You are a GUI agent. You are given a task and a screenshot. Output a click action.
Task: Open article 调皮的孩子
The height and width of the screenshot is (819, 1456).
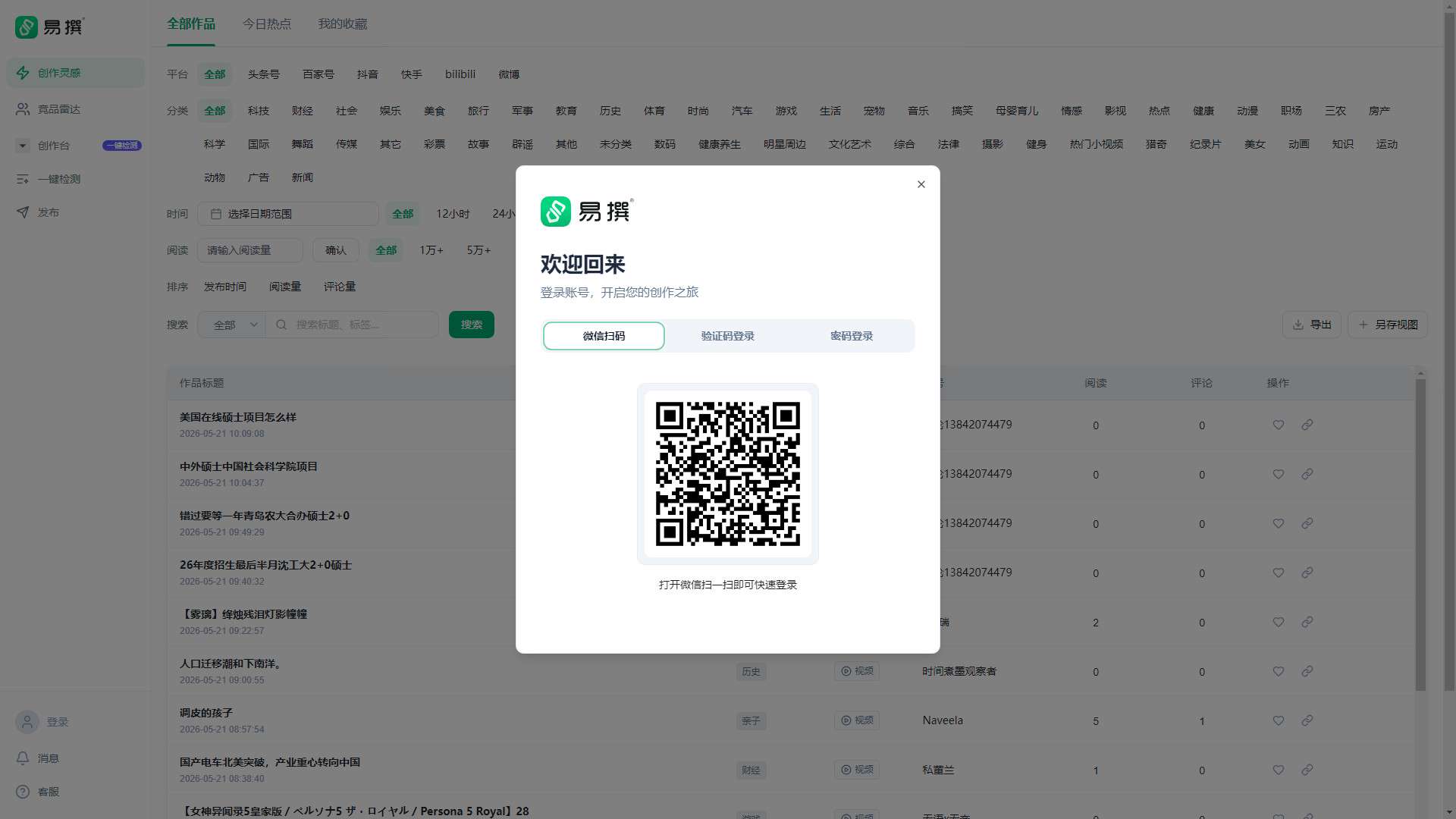coord(206,713)
